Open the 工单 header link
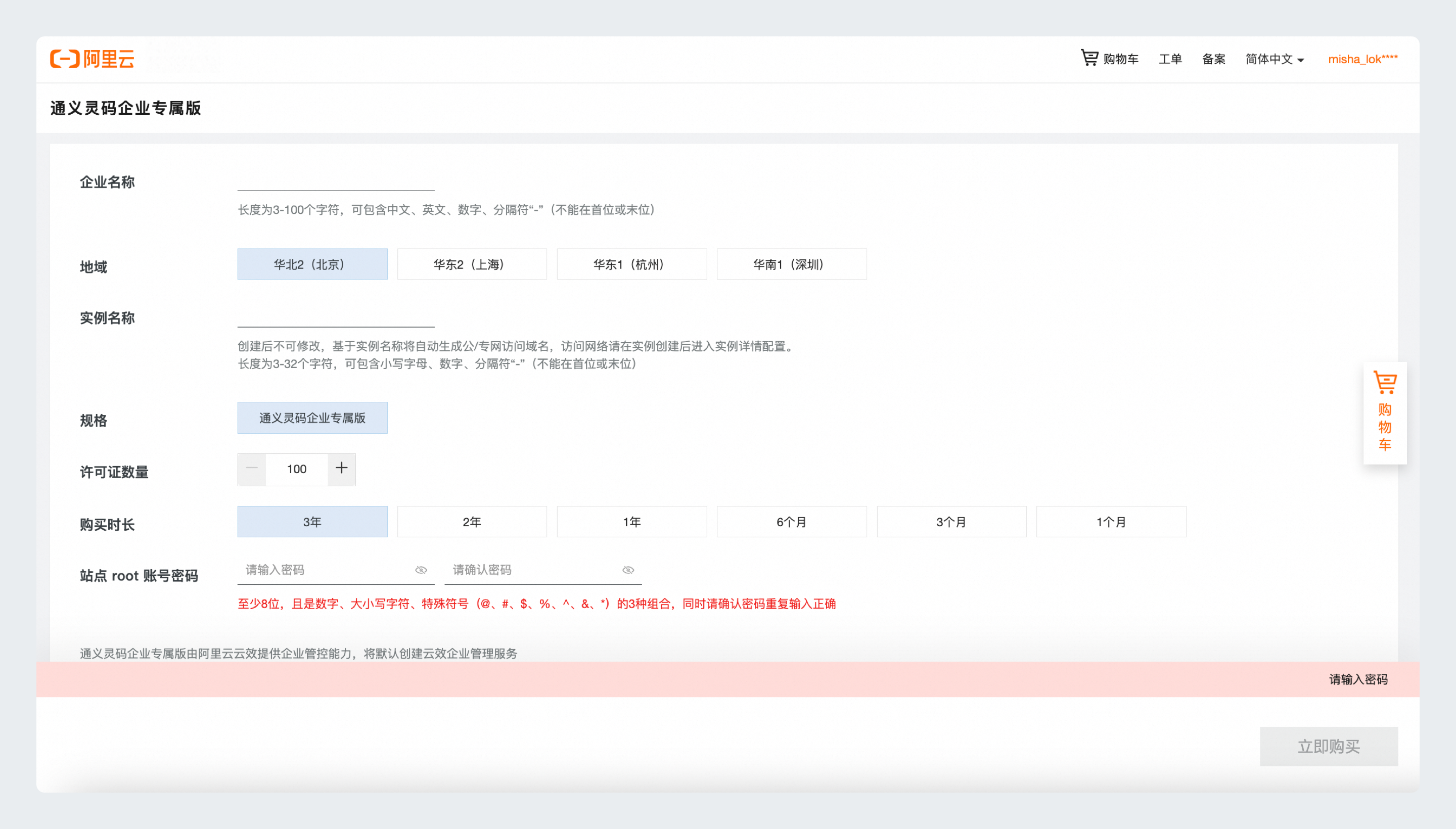The width and height of the screenshot is (1456, 829). tap(1170, 59)
